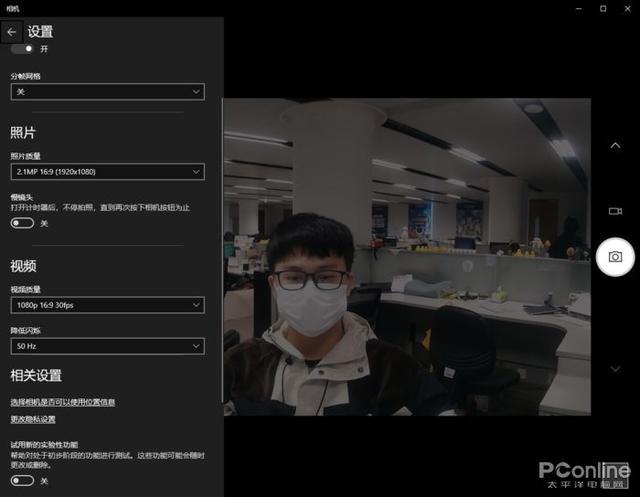
Task: Expand the 照片质量 2.1MP dropdown
Action: pos(107,172)
